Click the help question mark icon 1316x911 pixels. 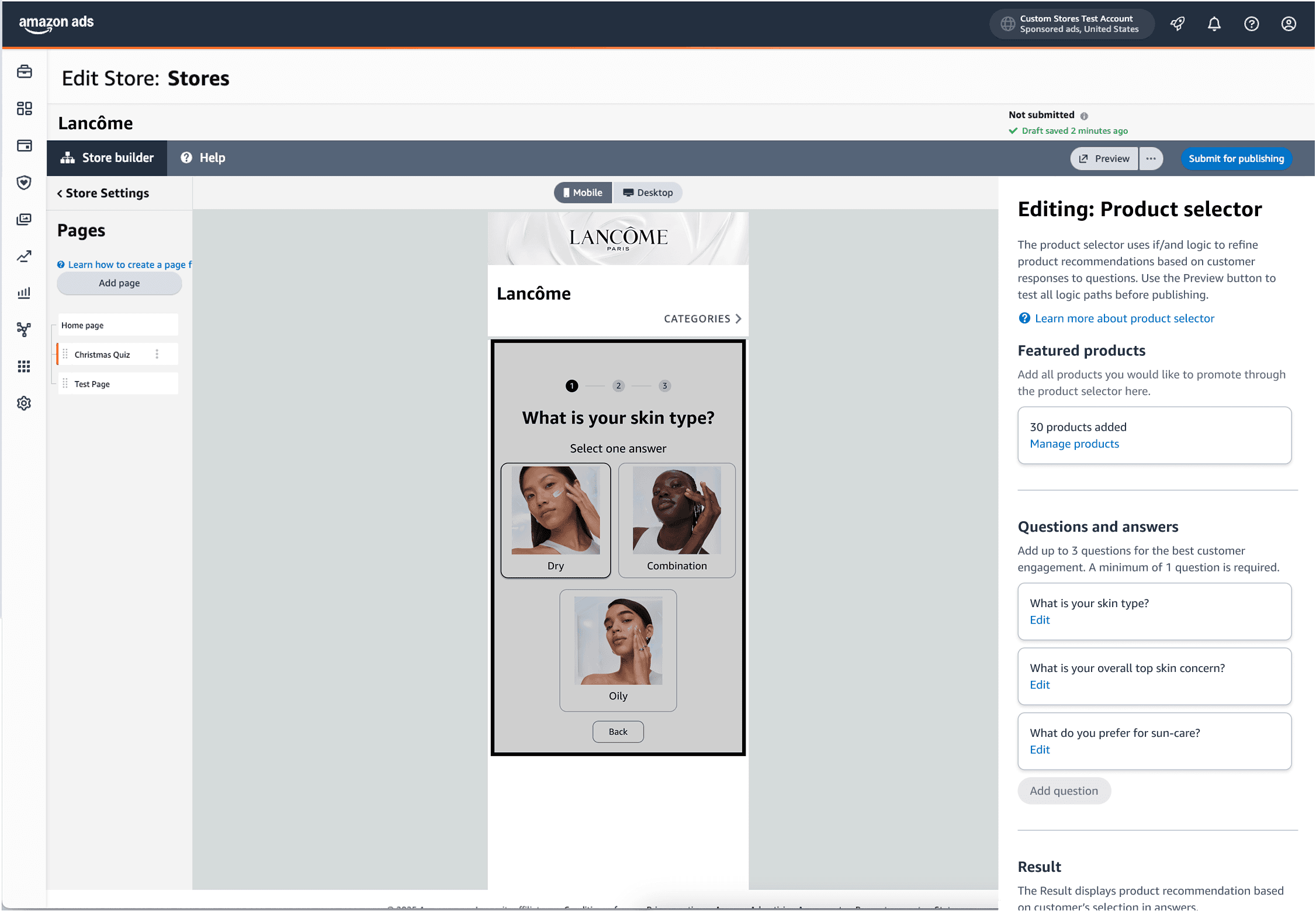point(1251,24)
